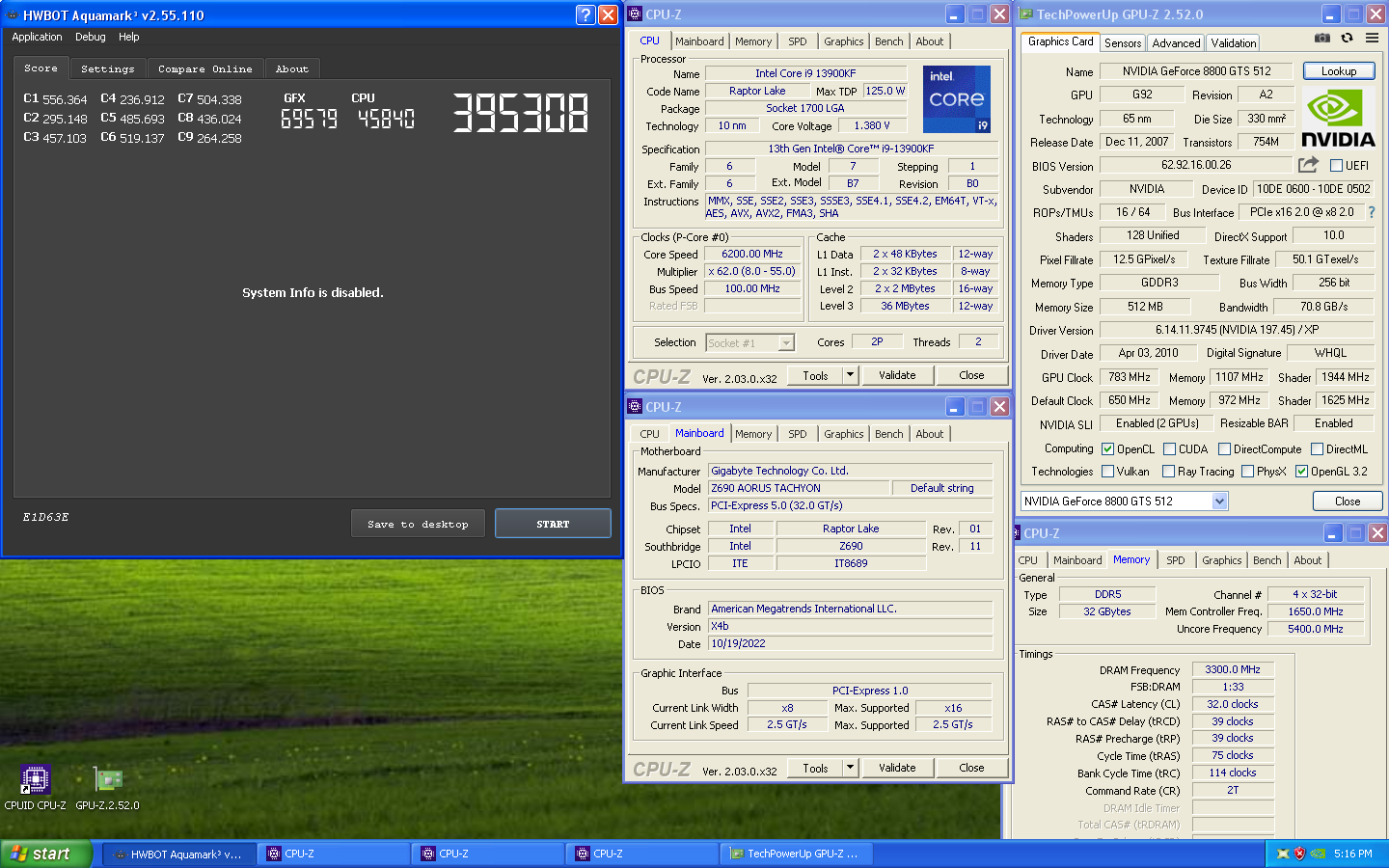
Task: Open the GPU-Z hamburger menu
Action: click(1372, 38)
